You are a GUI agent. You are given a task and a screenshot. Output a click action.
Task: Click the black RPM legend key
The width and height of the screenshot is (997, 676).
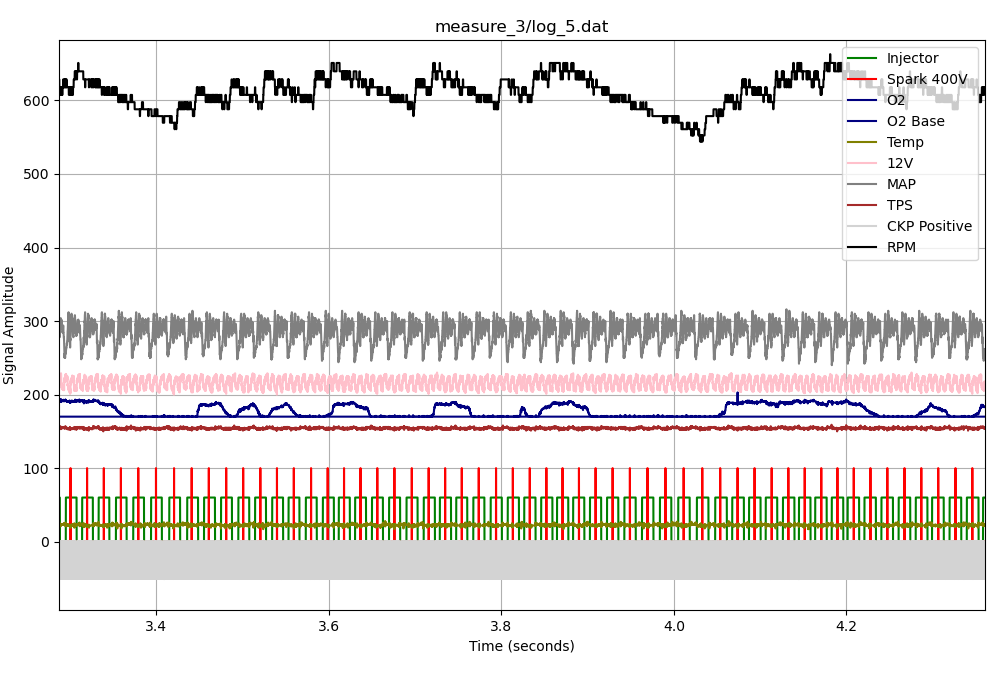[863, 247]
